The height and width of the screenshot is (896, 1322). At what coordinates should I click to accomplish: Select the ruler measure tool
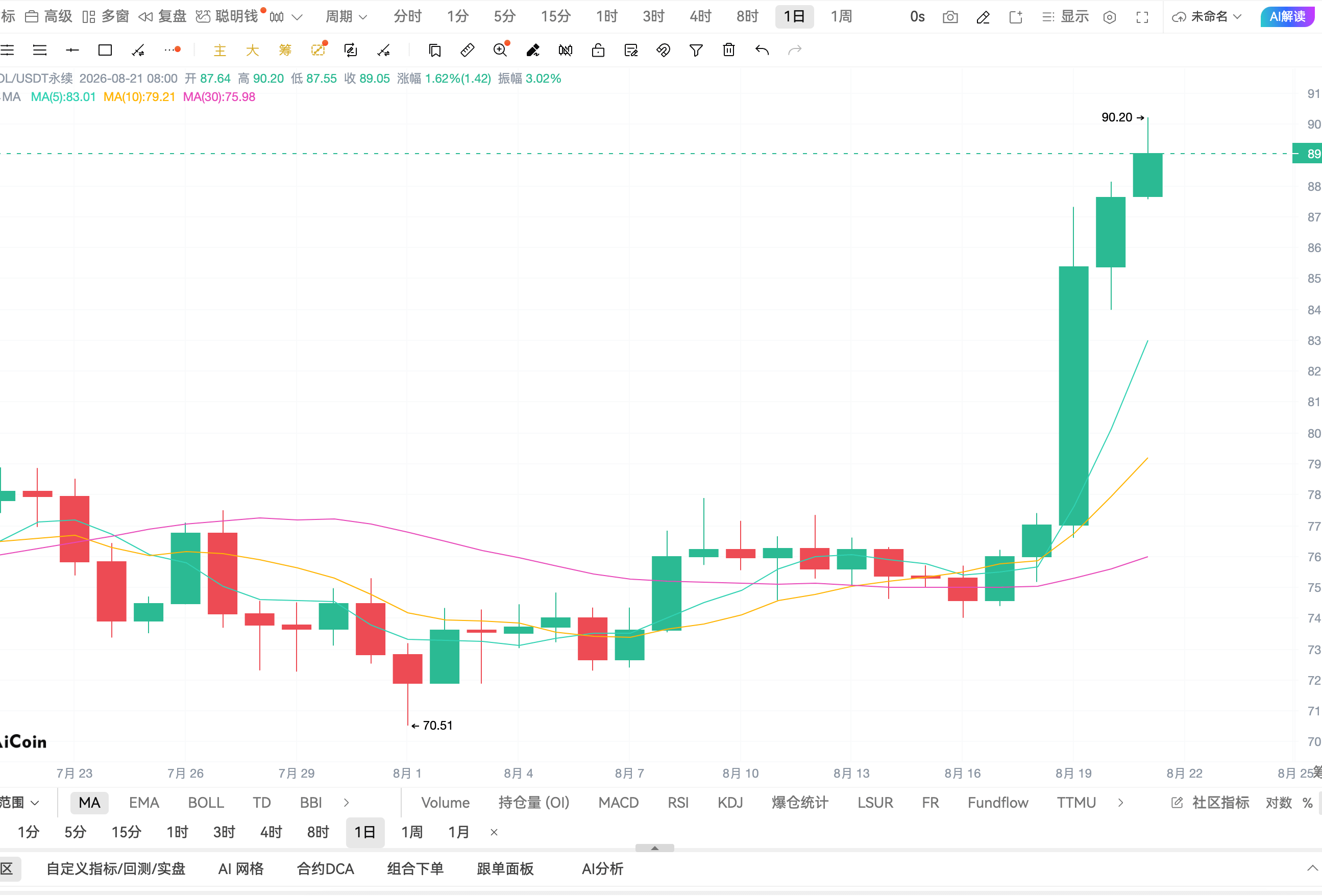[x=468, y=51]
